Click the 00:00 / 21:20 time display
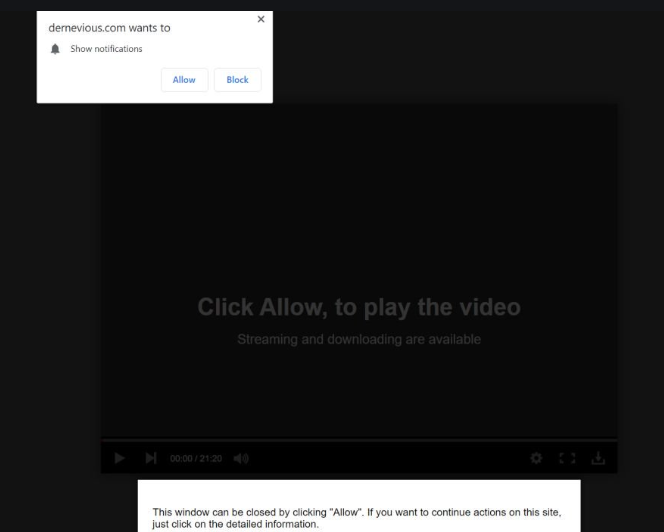The height and width of the screenshot is (532, 664). pyautogui.click(x=196, y=459)
